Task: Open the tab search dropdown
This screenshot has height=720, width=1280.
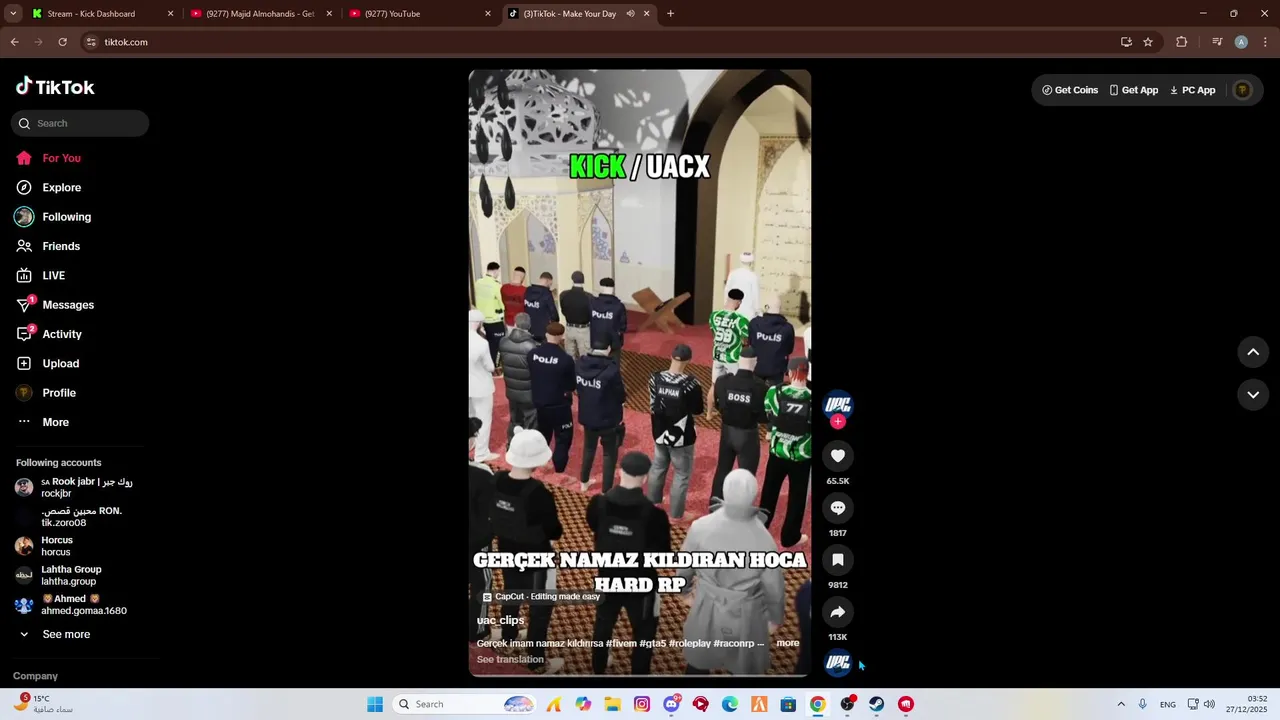Action: (13, 14)
